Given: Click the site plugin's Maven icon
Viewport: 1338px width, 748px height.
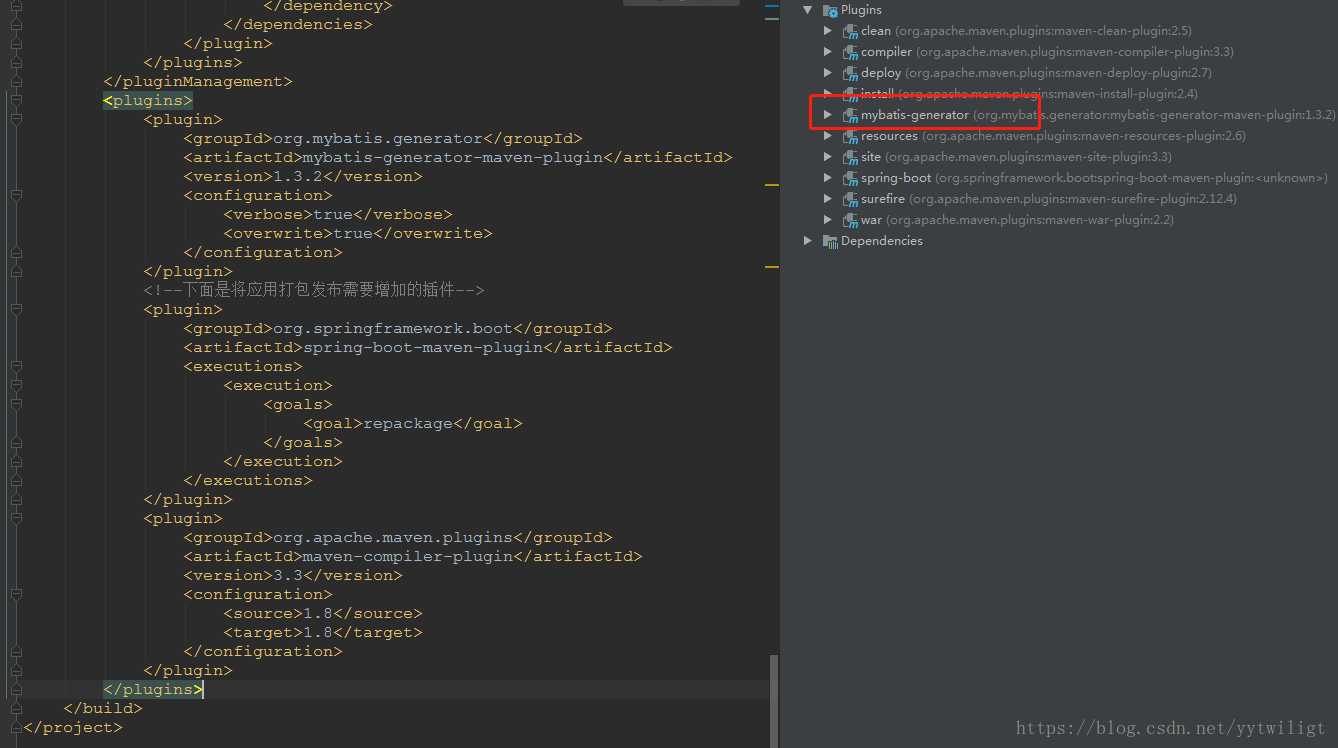Looking at the screenshot, I should click(x=850, y=157).
